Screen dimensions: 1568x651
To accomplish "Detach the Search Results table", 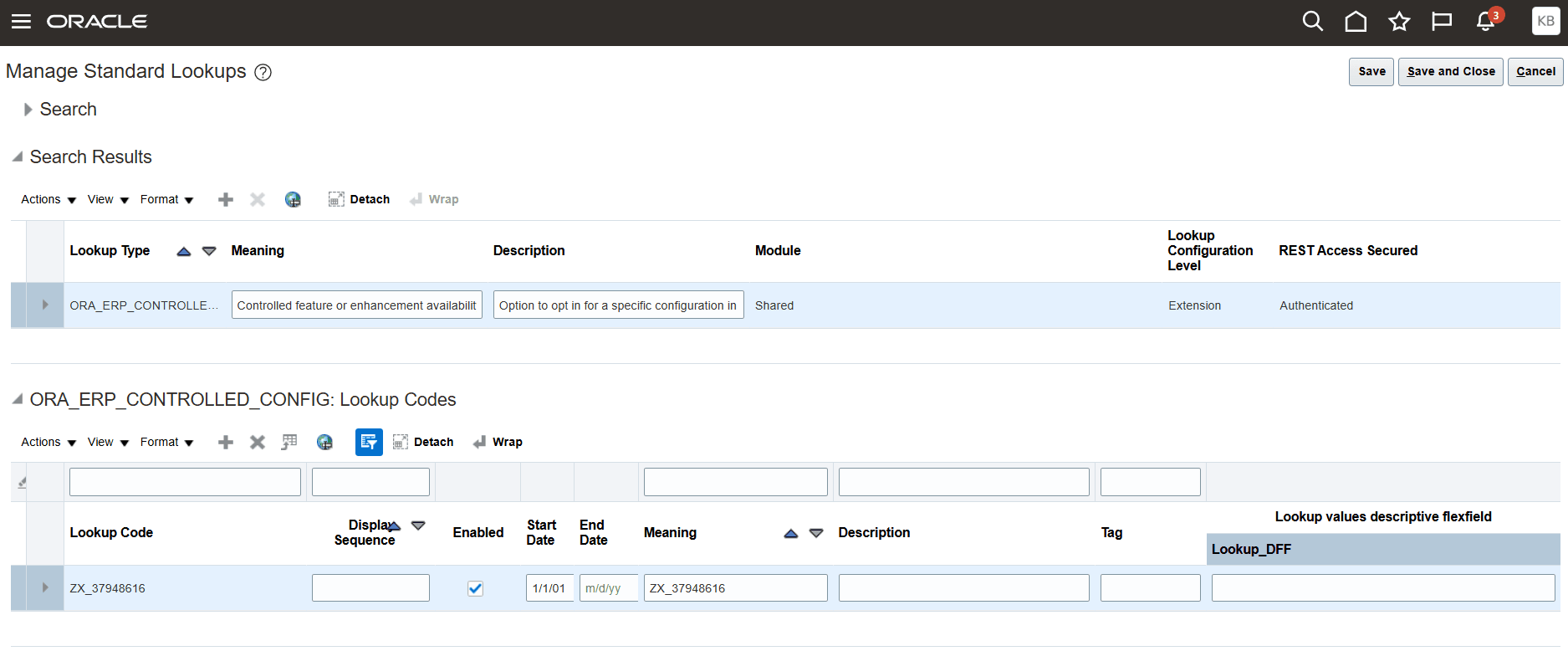I will [360, 199].
